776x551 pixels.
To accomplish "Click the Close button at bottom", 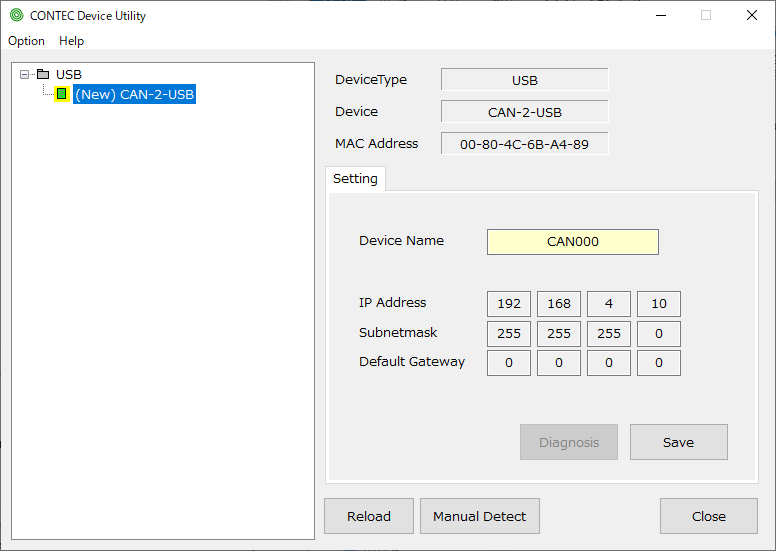I will [709, 516].
